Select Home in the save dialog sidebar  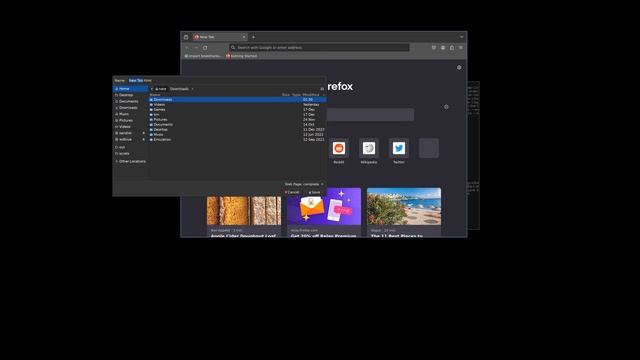(x=130, y=89)
